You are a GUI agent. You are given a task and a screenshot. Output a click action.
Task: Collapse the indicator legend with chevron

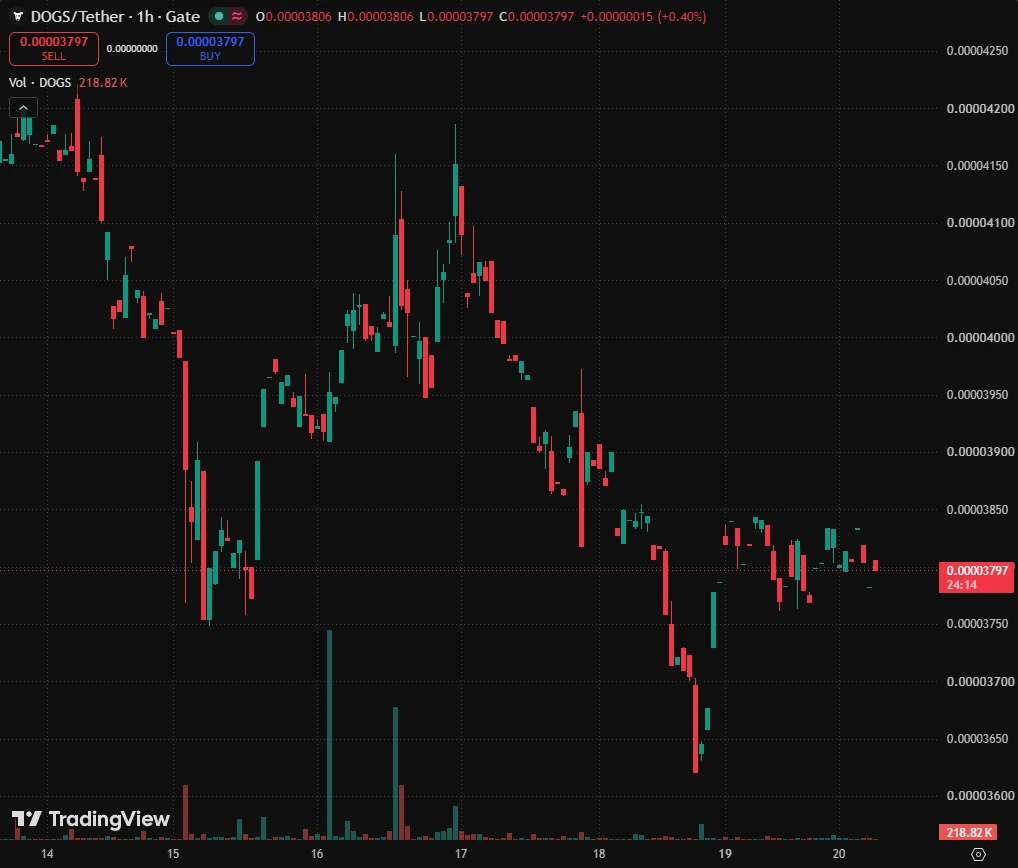23,108
